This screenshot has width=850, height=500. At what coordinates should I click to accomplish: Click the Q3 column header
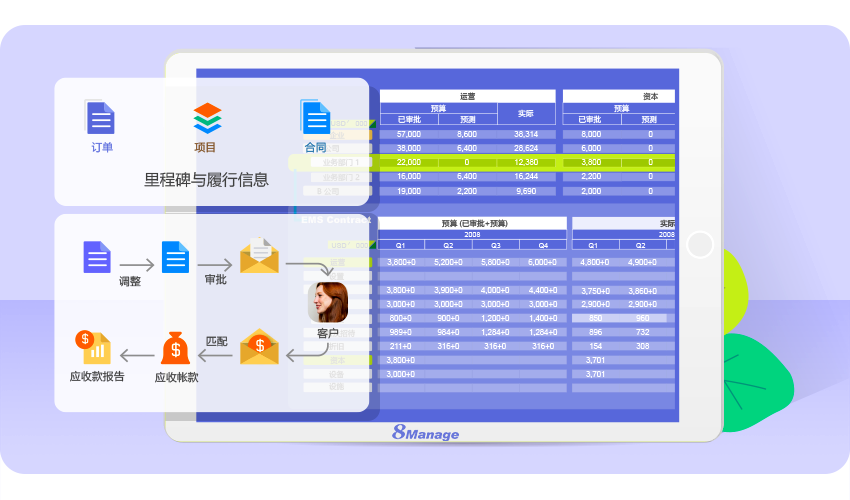[x=495, y=245]
